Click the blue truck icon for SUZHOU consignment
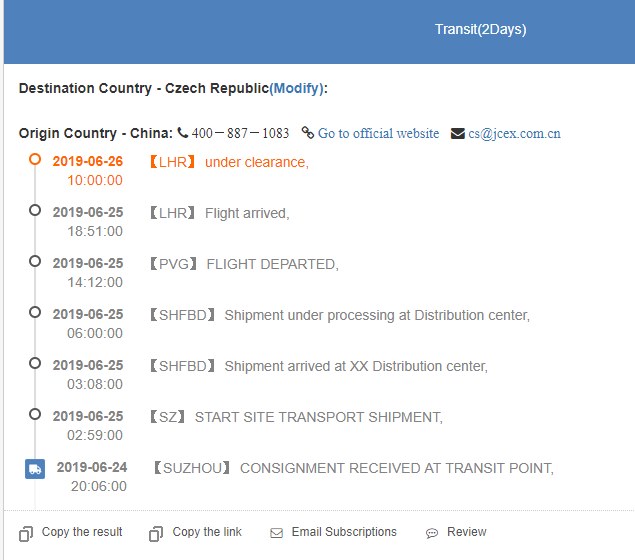635x560 pixels. click(35, 468)
